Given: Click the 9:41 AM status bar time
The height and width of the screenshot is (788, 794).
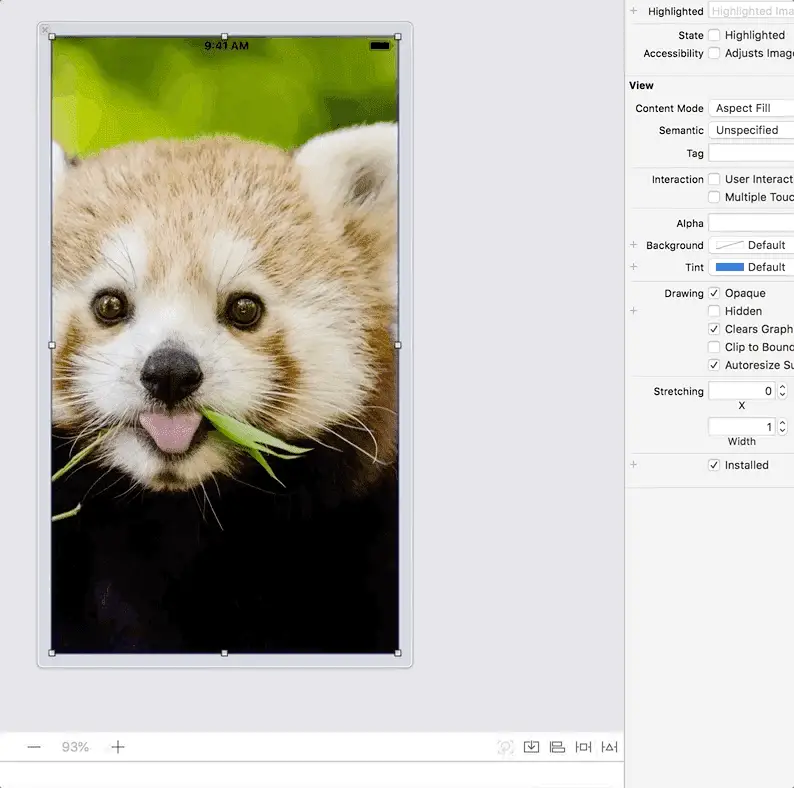Looking at the screenshot, I should (x=226, y=46).
